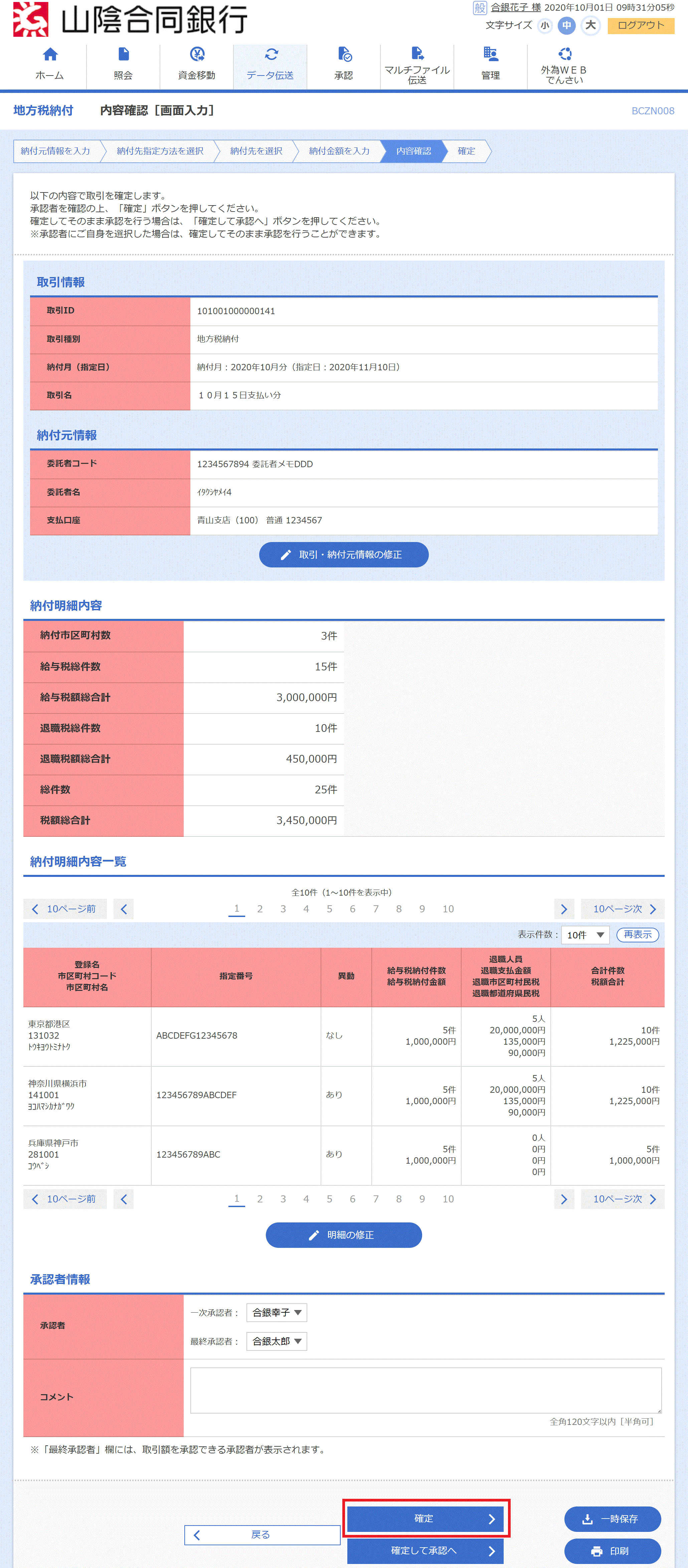Set text size to large (大)
The image size is (688, 1568).
pos(590,25)
